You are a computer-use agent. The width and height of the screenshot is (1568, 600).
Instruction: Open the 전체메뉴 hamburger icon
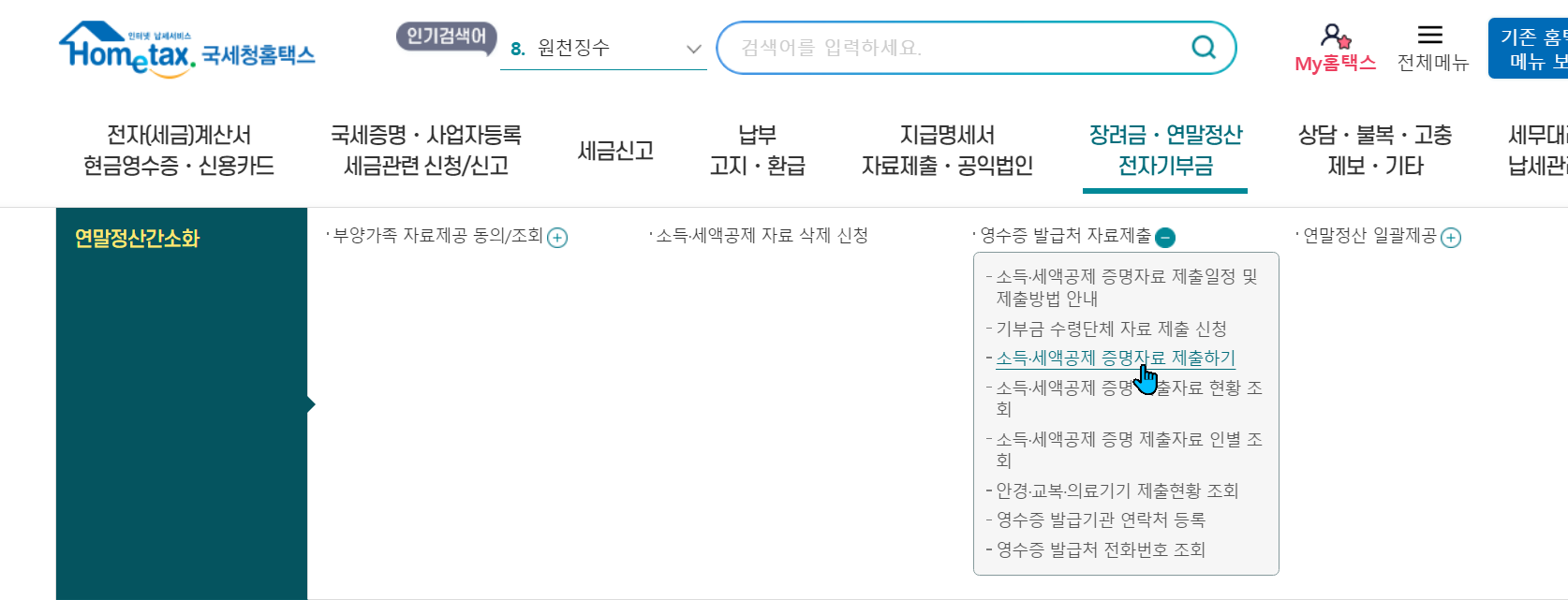click(x=1430, y=36)
